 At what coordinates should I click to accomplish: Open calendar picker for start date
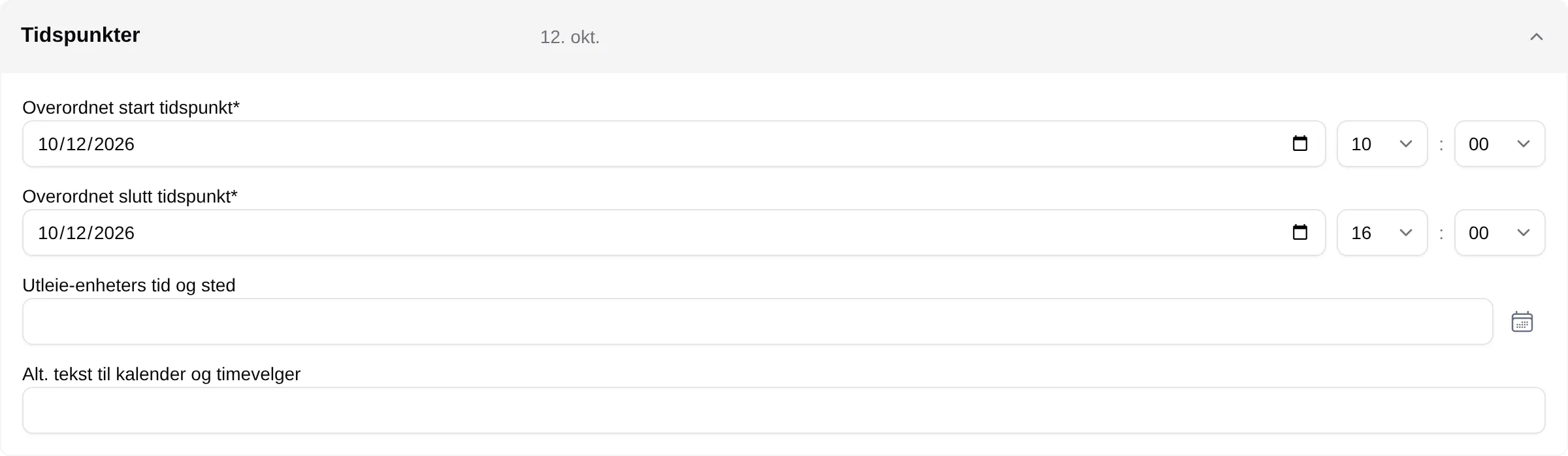(1300, 144)
